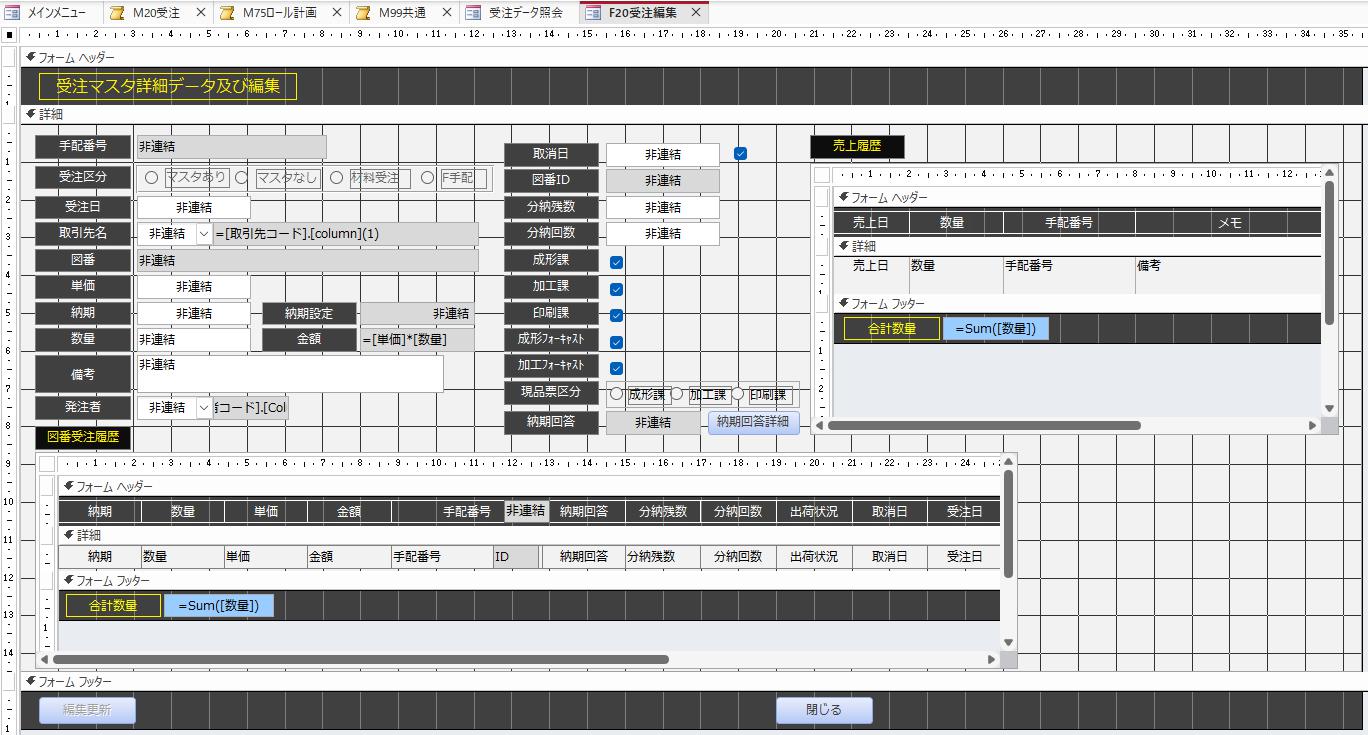Open the 取引先名 combo box dropdown arrow
Image resolution: width=1368 pixels, height=735 pixels.
[204, 233]
